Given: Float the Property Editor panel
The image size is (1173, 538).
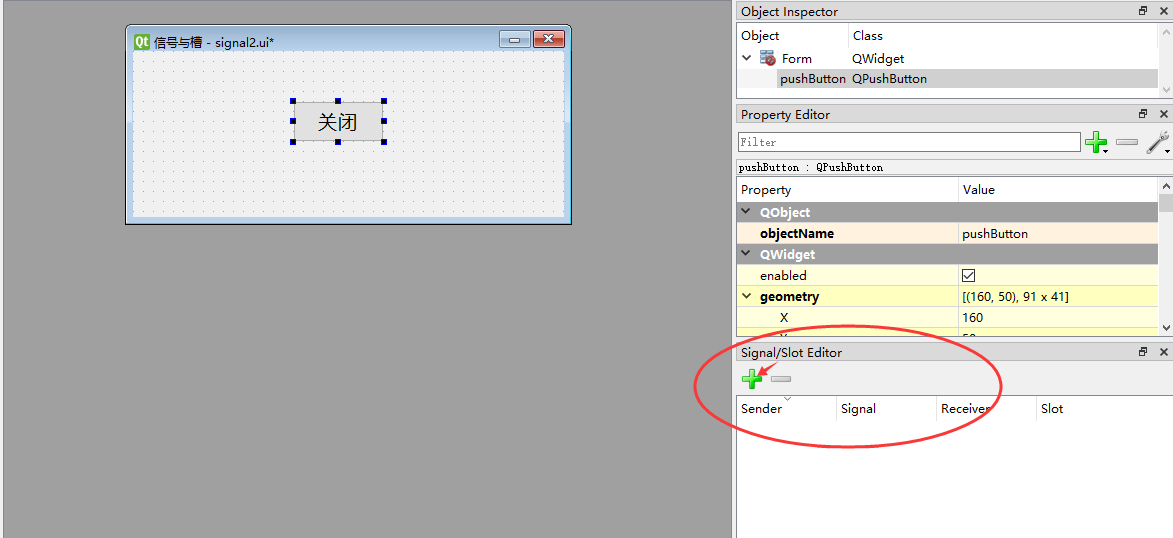Looking at the screenshot, I should [1143, 114].
